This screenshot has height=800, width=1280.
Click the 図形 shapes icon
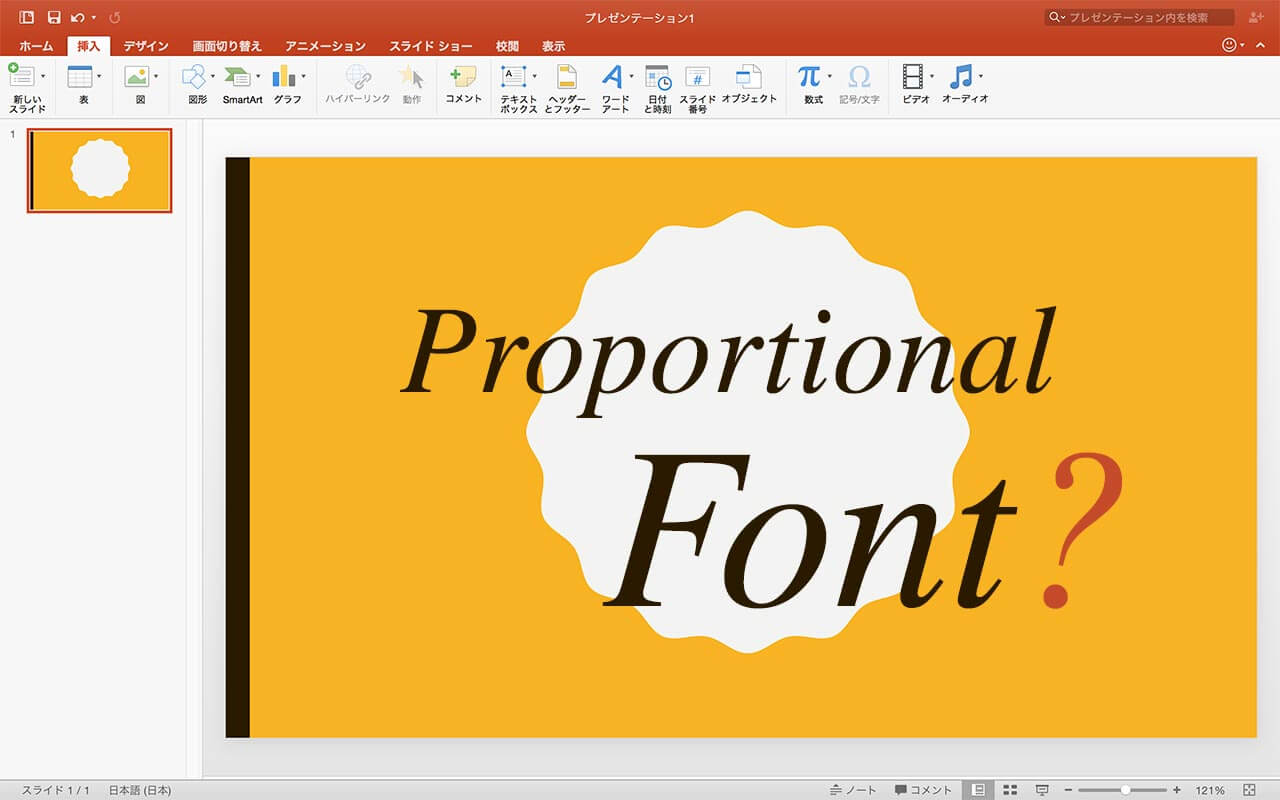pyautogui.click(x=194, y=77)
